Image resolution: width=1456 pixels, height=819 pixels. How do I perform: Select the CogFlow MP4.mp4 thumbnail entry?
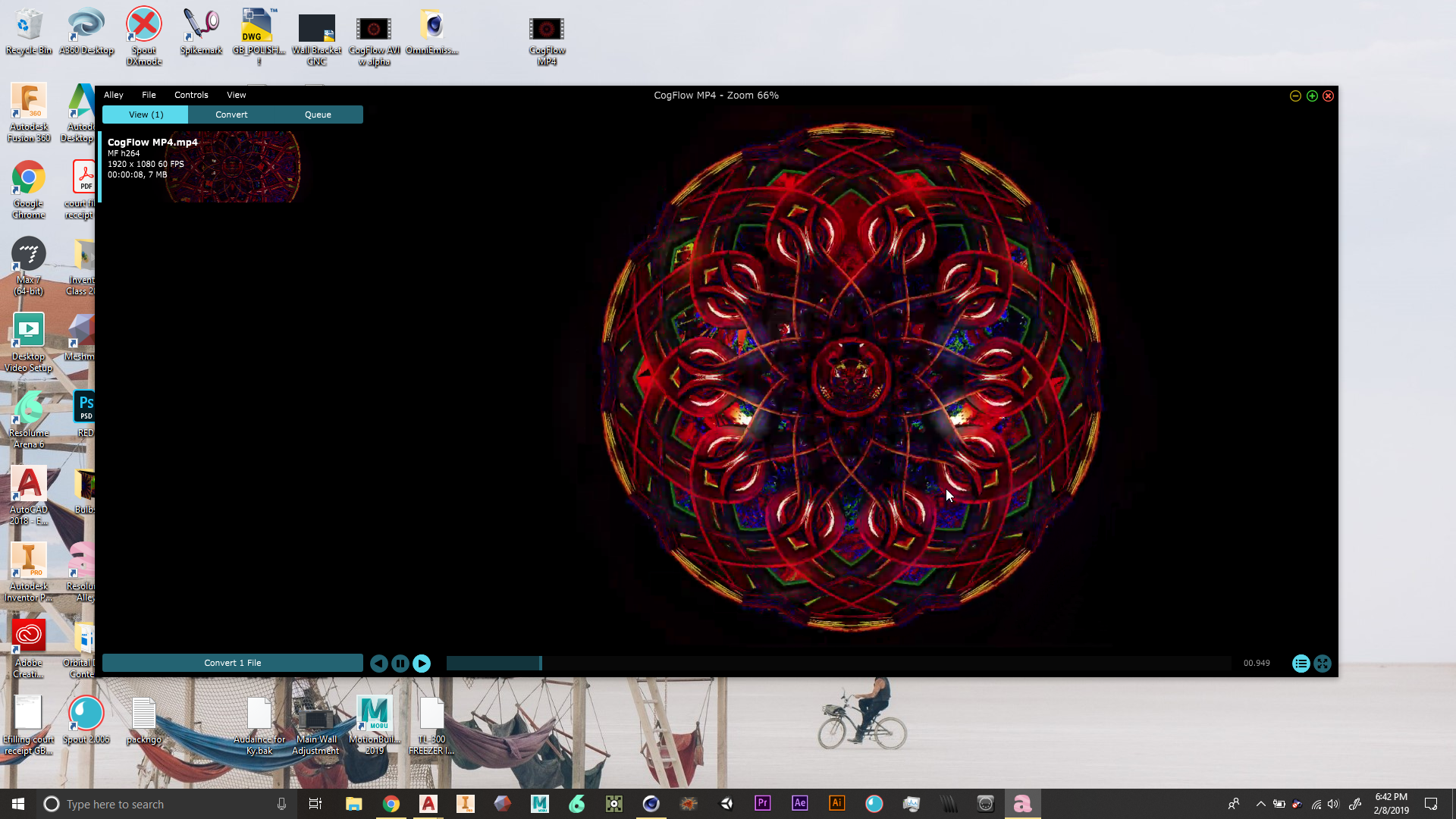[x=202, y=167]
